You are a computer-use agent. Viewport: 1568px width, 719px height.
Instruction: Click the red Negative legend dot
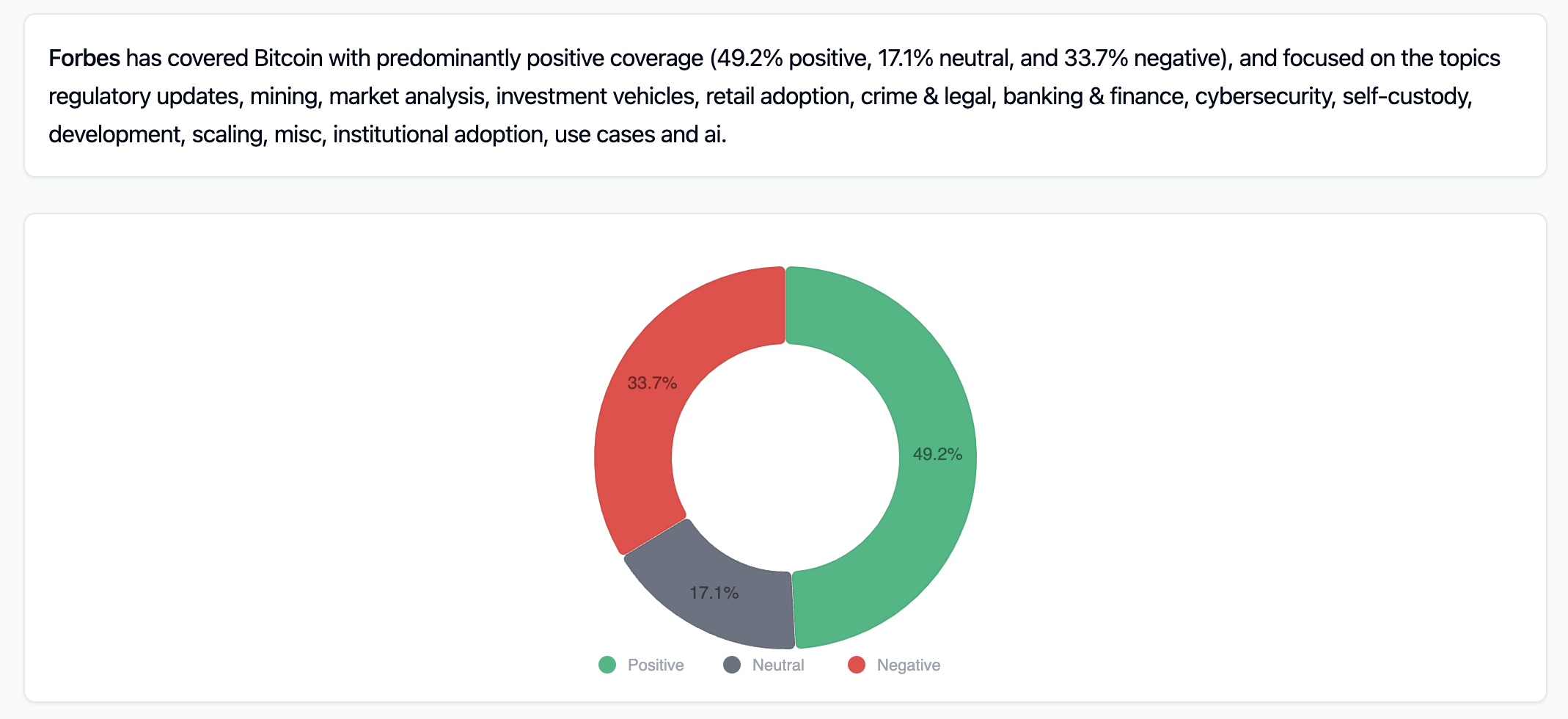pyautogui.click(x=857, y=665)
